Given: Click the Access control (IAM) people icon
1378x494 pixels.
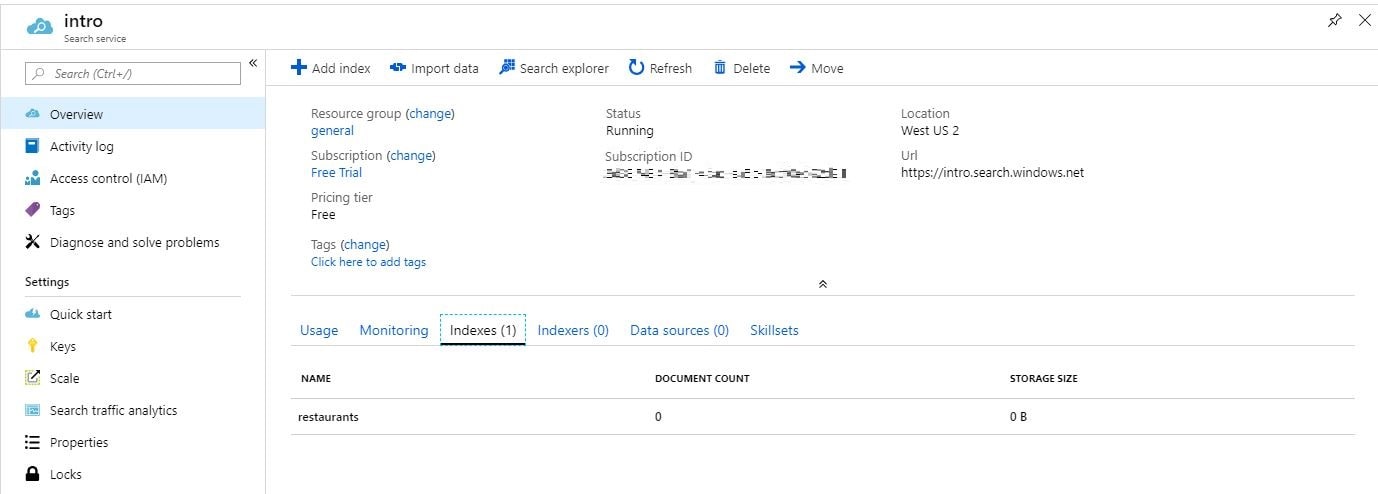Looking at the screenshot, I should coord(32,179).
